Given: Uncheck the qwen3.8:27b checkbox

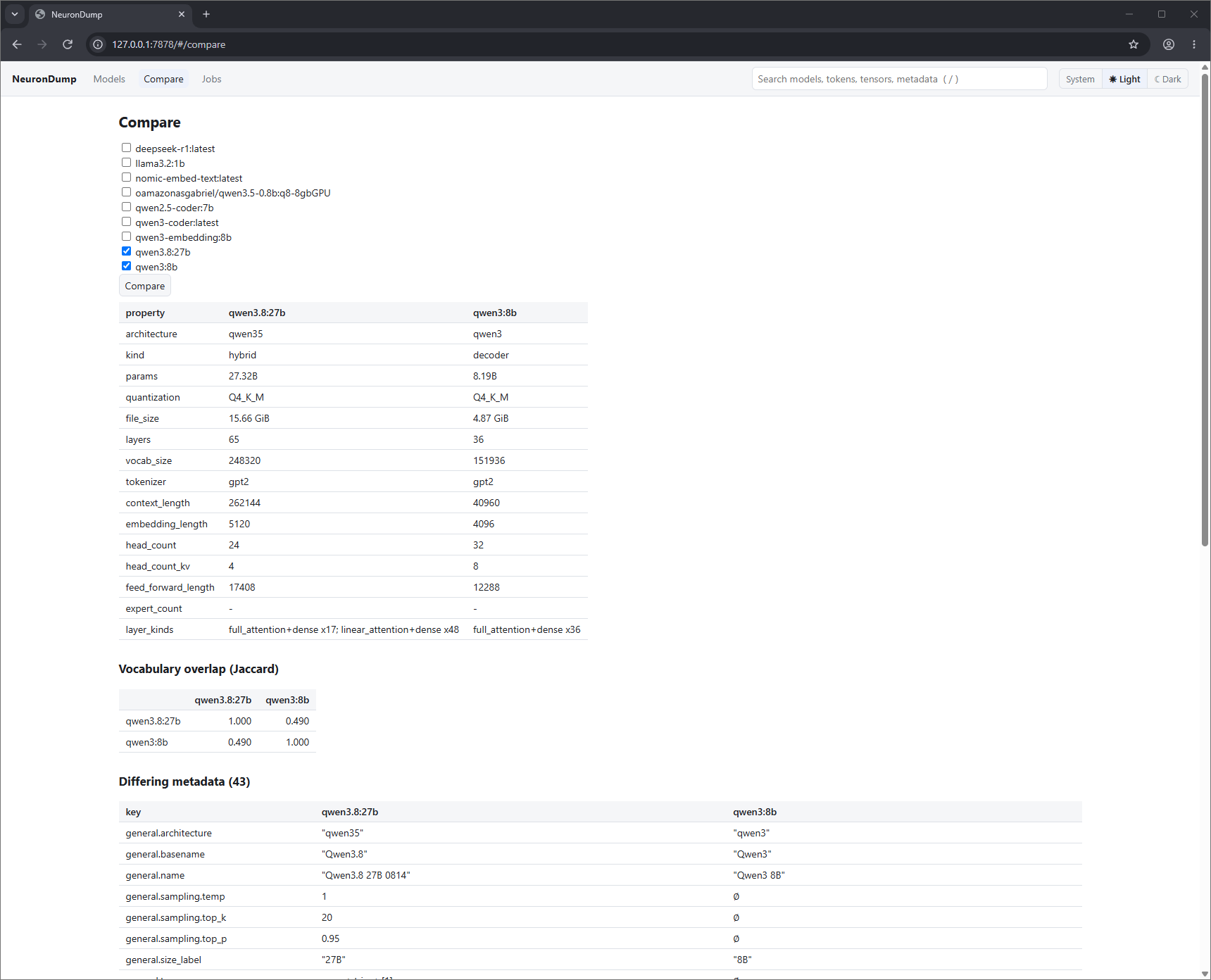Looking at the screenshot, I should tap(126, 251).
